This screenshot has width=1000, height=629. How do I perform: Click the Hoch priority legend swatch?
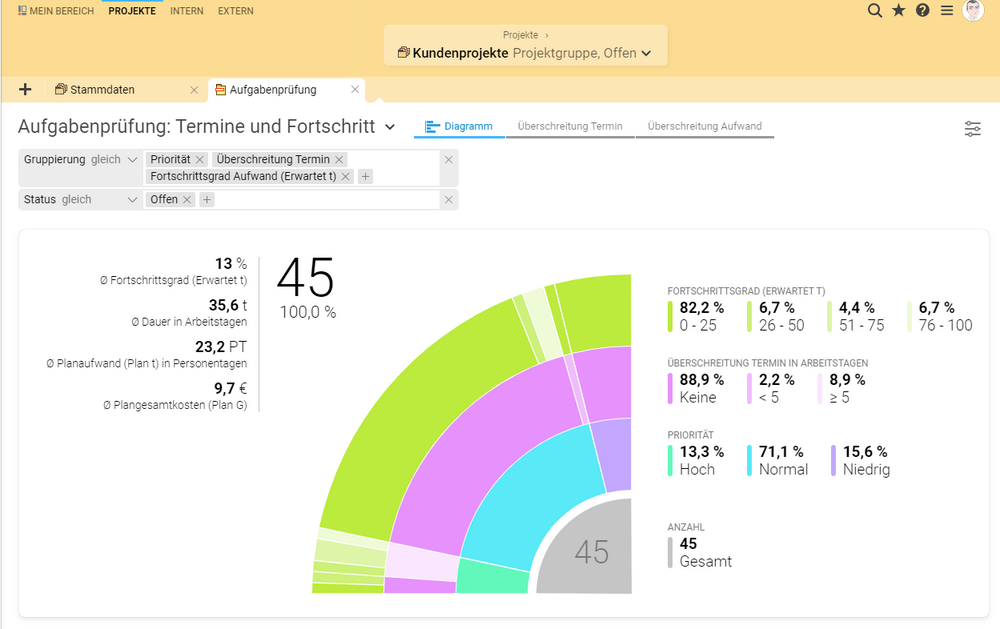tap(670, 460)
